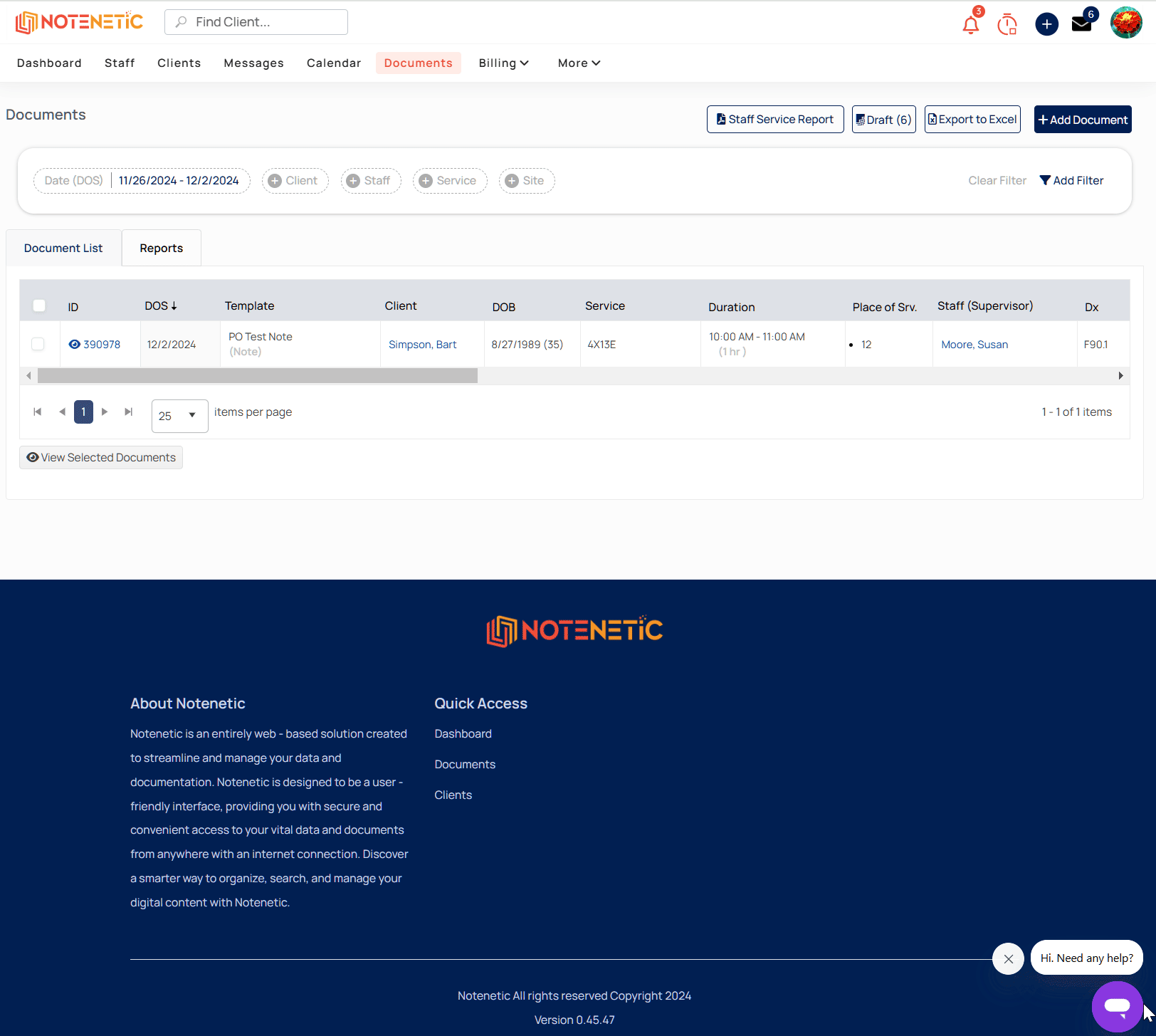The image size is (1156, 1036).
Task: Select page 1 in pagination
Action: click(x=83, y=412)
